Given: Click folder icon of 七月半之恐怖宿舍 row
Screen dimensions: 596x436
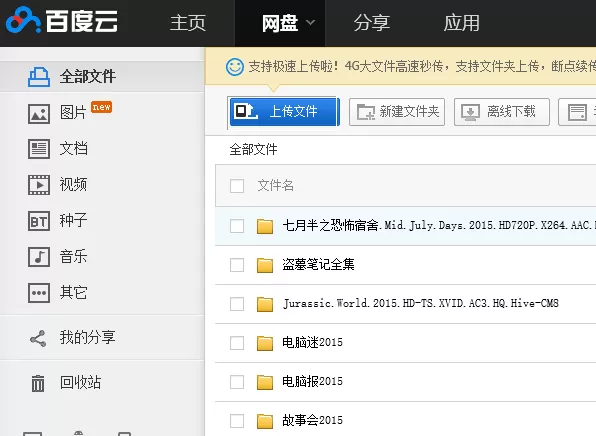Looking at the screenshot, I should (x=265, y=226).
